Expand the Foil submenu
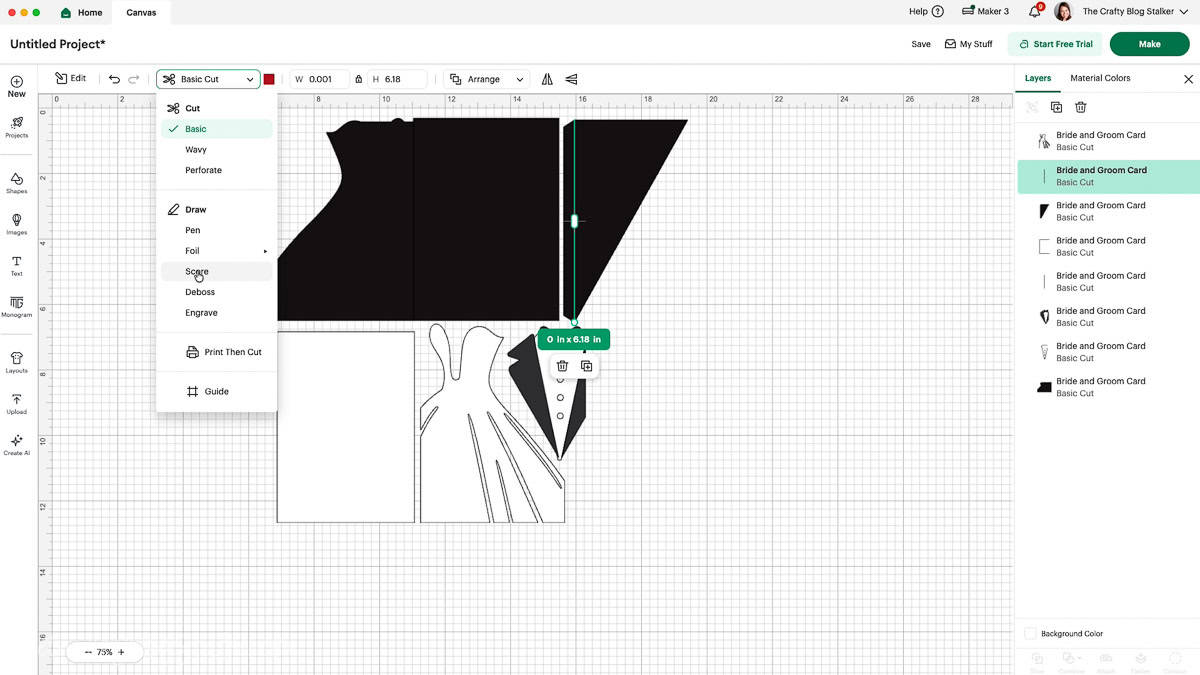 (x=191, y=250)
